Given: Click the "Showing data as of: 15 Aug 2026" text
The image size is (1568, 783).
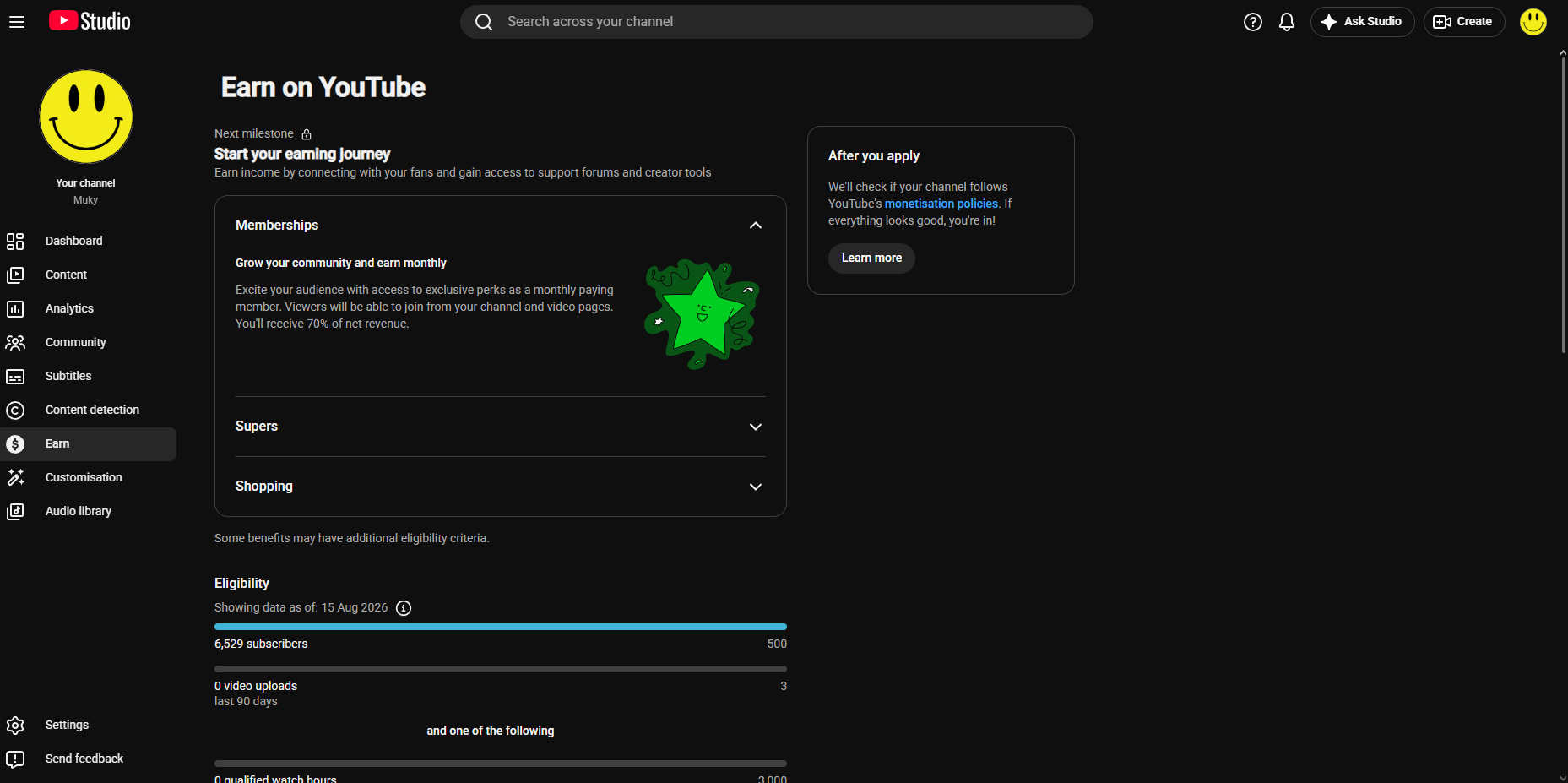Looking at the screenshot, I should click(x=301, y=608).
